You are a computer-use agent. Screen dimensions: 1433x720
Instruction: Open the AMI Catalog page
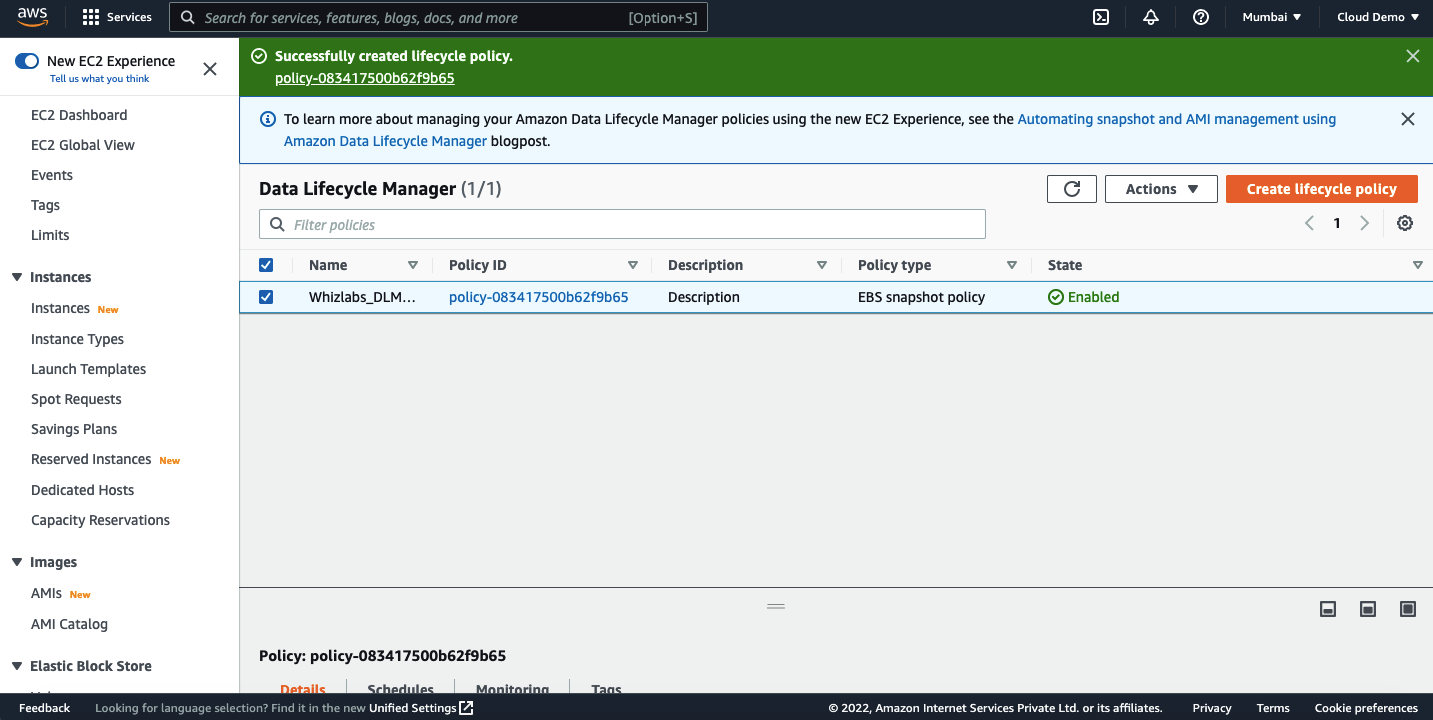69,624
